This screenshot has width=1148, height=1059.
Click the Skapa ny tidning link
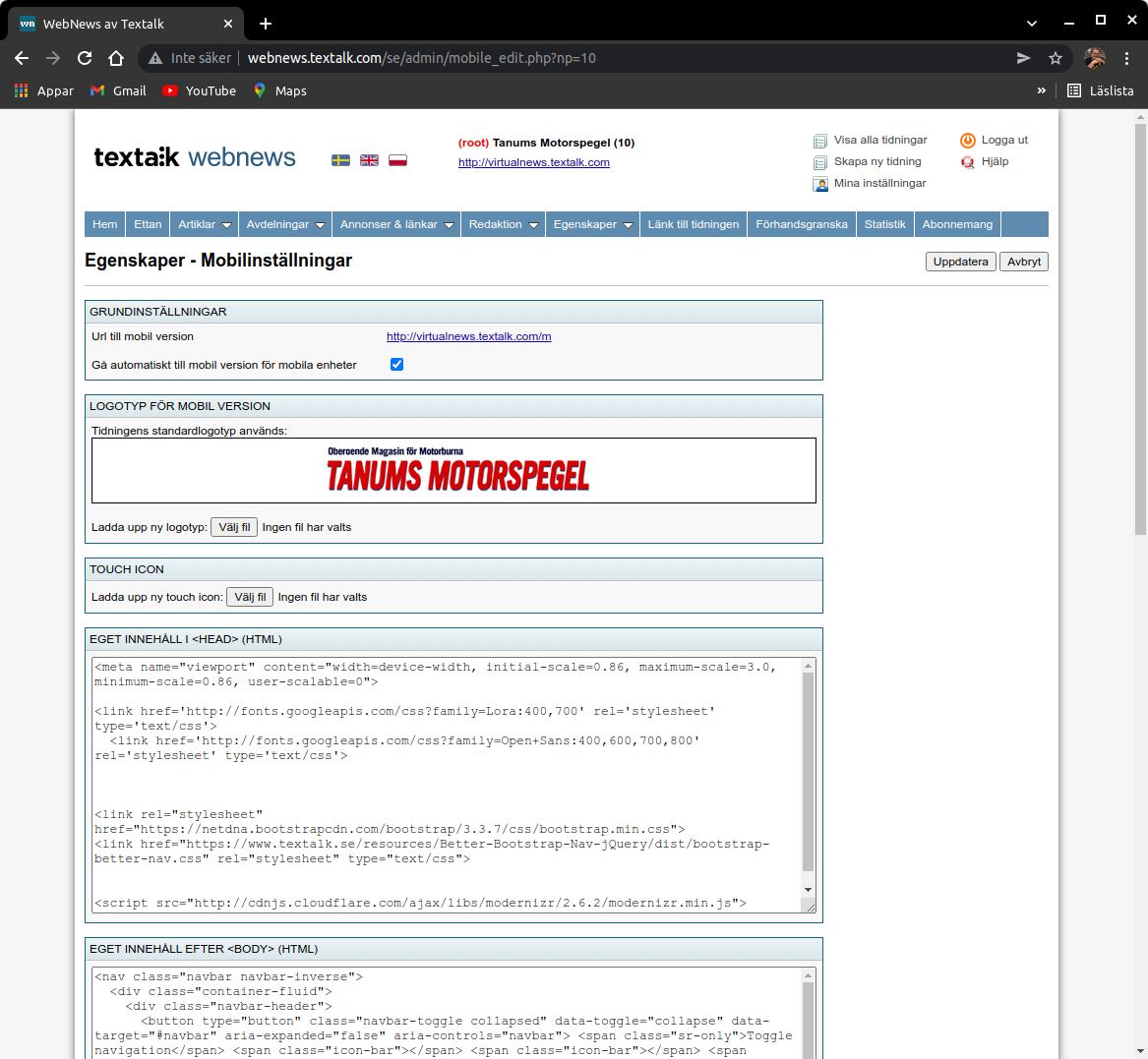pos(877,161)
